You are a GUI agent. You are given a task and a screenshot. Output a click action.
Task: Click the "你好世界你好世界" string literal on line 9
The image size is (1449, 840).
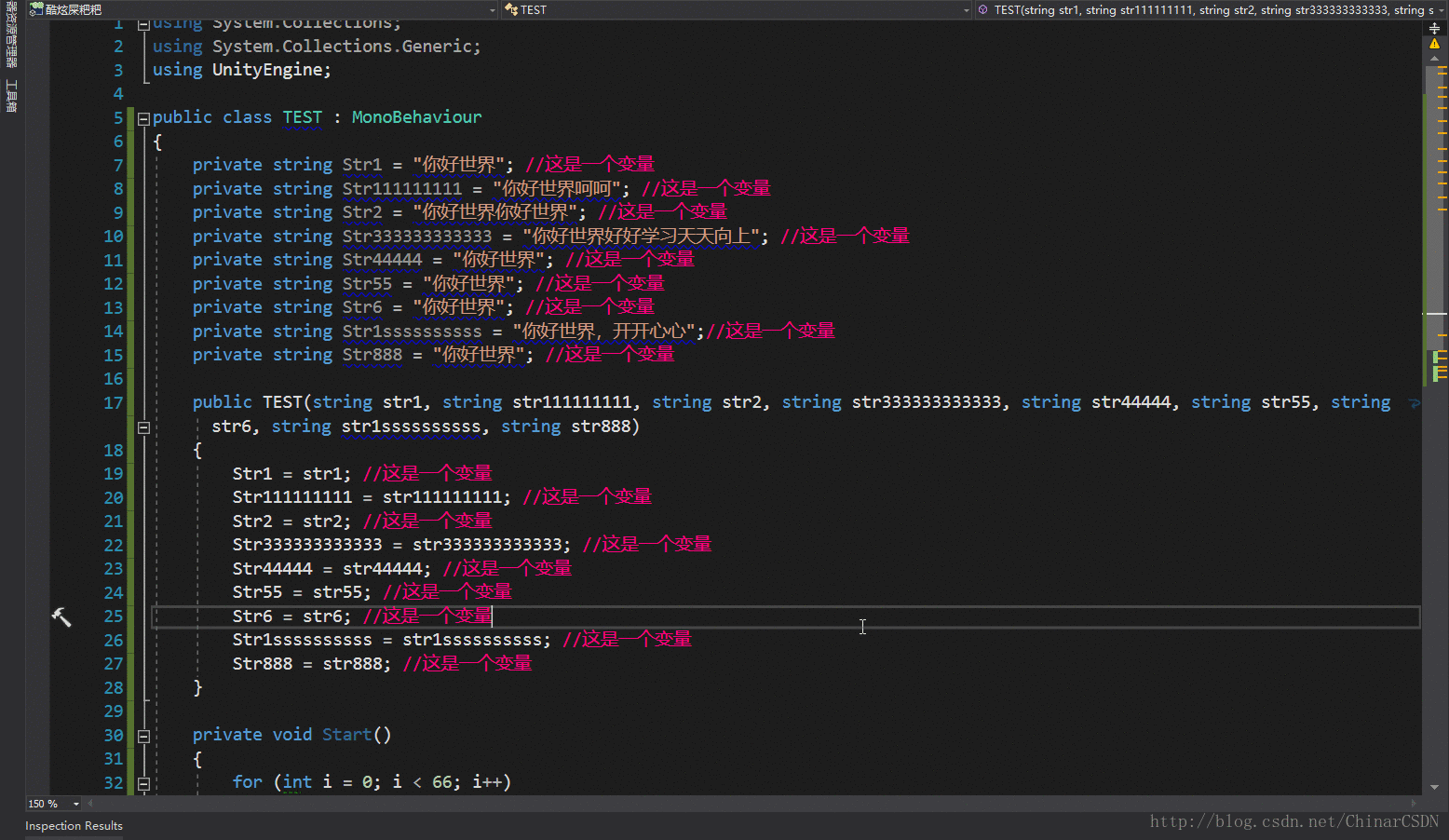[495, 212]
